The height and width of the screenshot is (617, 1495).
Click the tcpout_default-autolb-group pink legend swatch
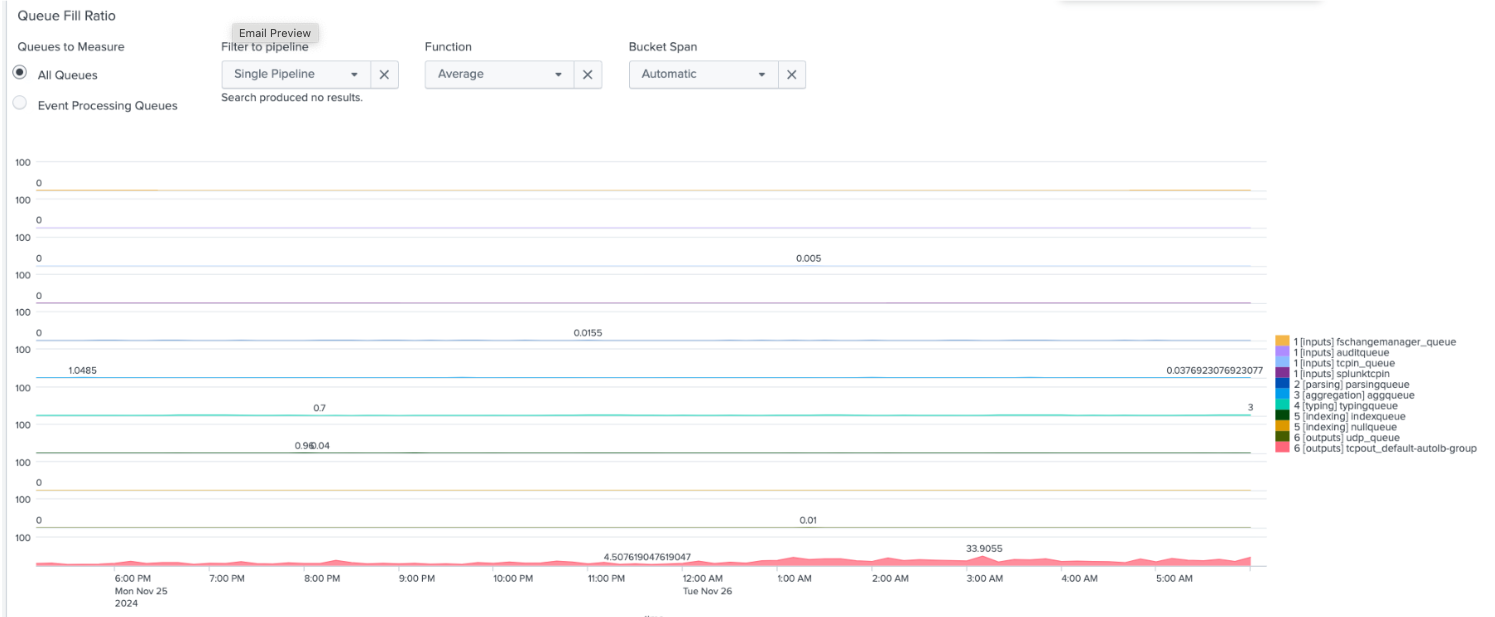click(1283, 448)
